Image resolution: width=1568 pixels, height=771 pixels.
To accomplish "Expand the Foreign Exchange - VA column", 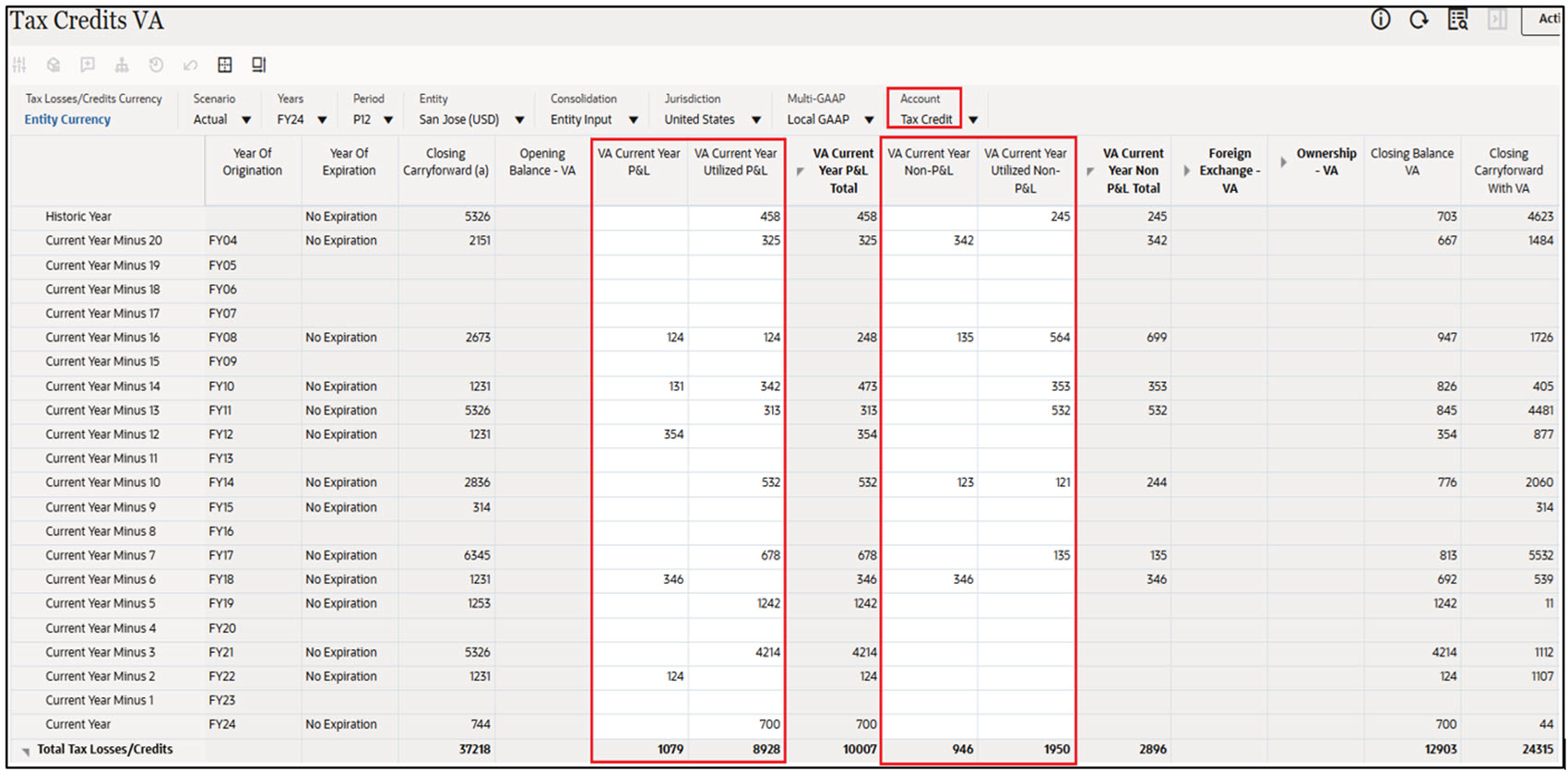I will [1187, 171].
